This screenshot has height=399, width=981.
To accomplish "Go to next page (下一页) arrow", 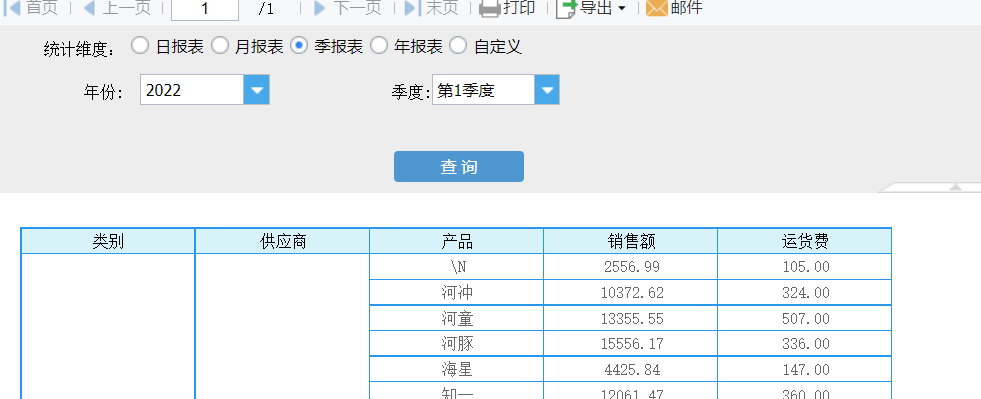I will point(320,8).
